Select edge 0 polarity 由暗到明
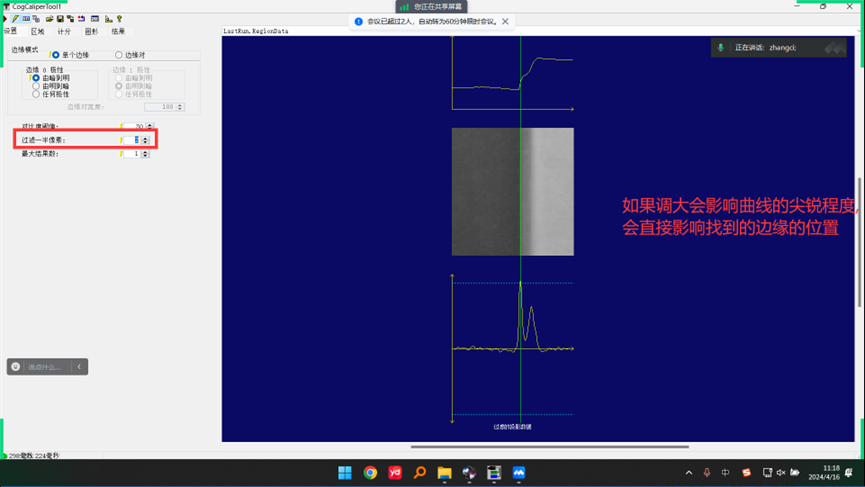Viewport: 865px width, 487px height. (x=36, y=78)
